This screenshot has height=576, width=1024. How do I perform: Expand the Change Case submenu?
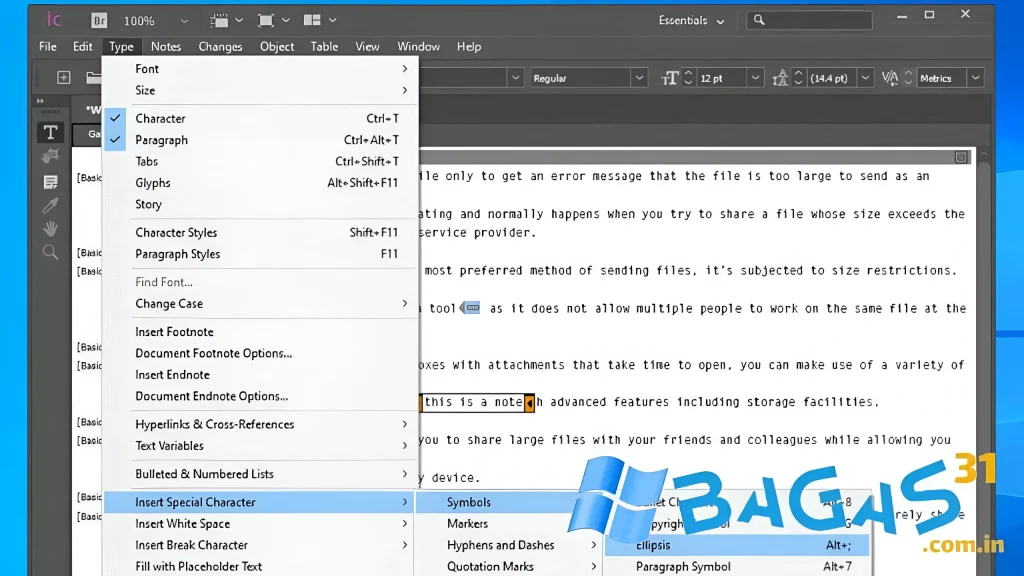pos(260,304)
